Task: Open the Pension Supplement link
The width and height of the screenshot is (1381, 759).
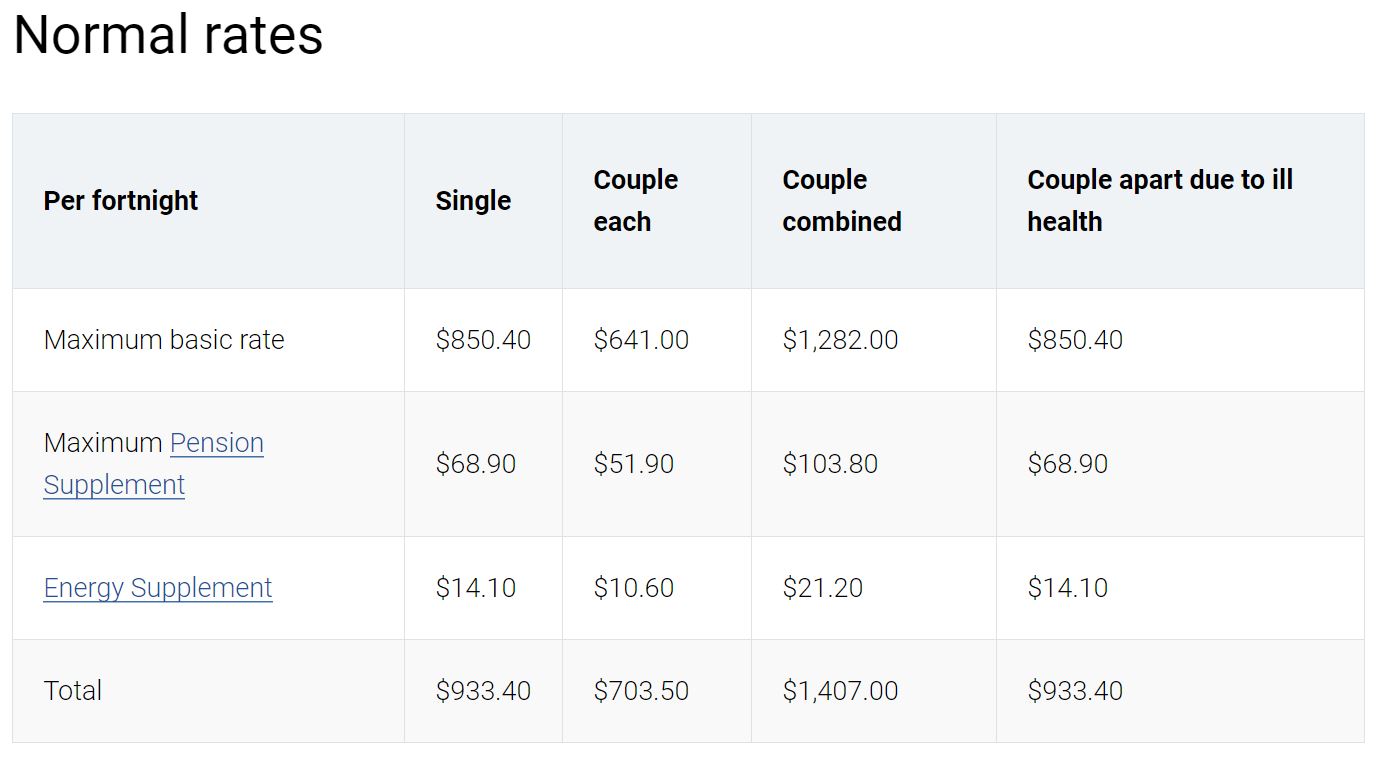Action: (x=154, y=464)
